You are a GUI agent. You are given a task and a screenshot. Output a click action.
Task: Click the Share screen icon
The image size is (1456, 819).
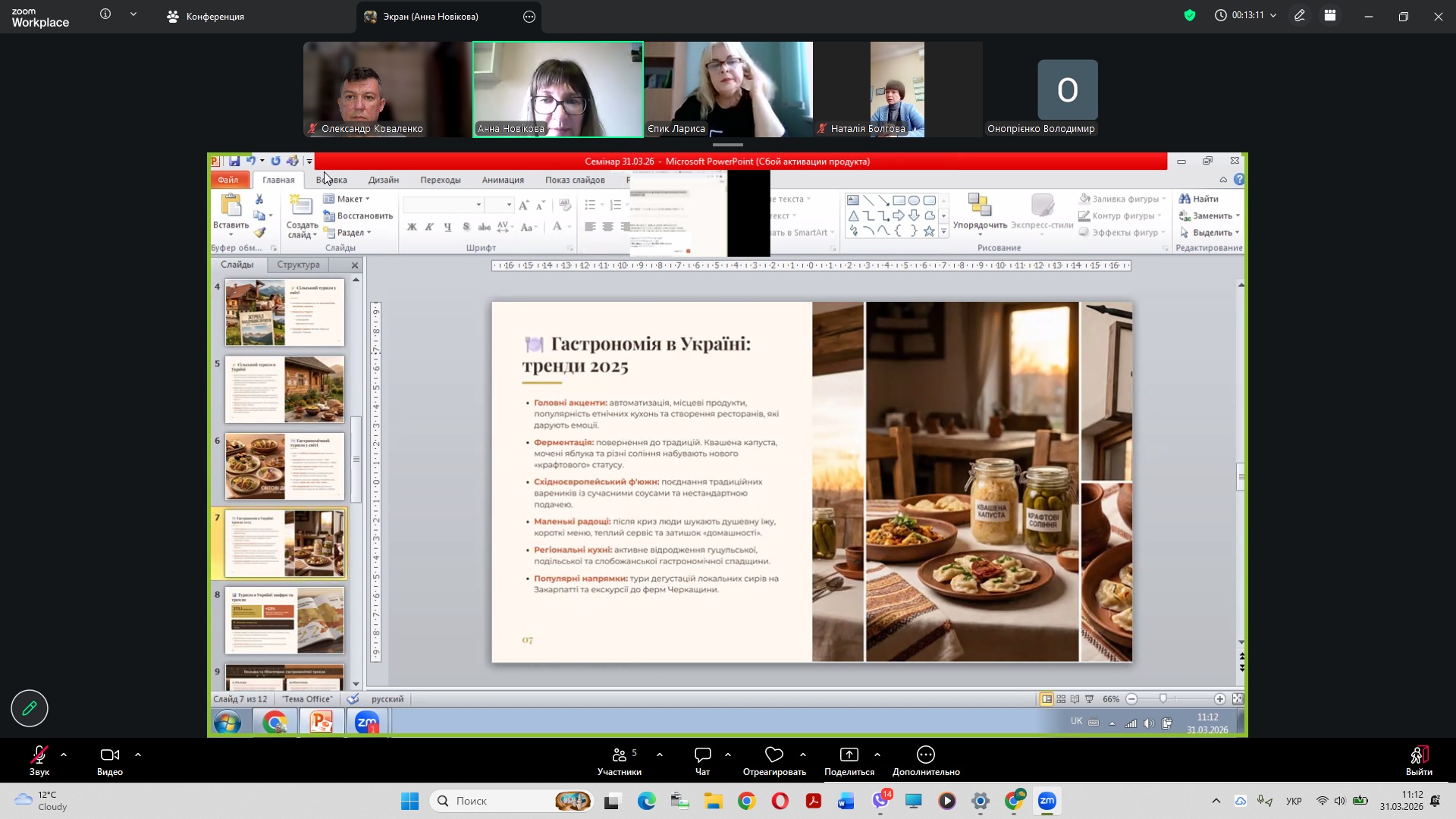point(849,755)
